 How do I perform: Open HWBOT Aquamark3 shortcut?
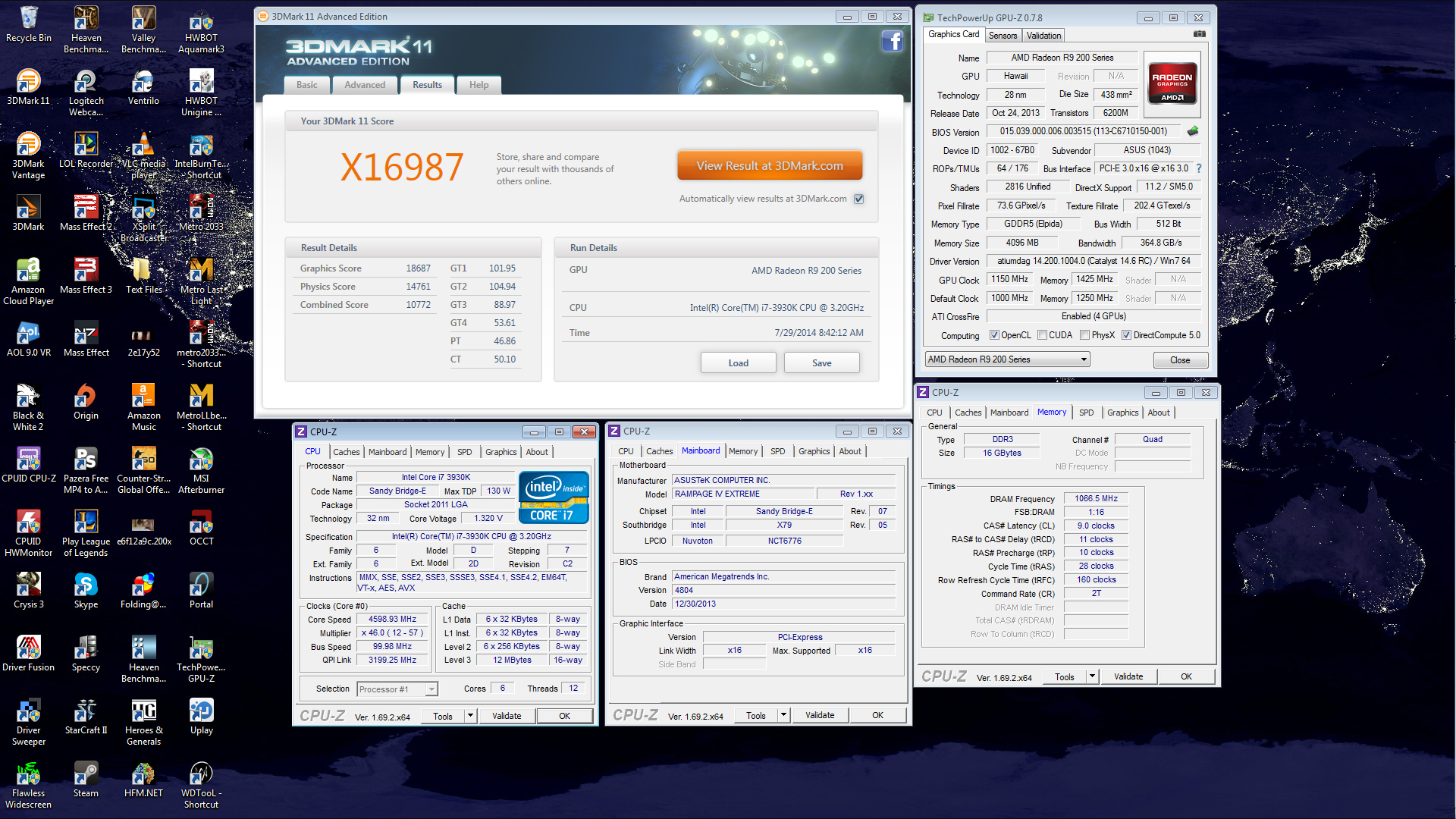coord(201,30)
